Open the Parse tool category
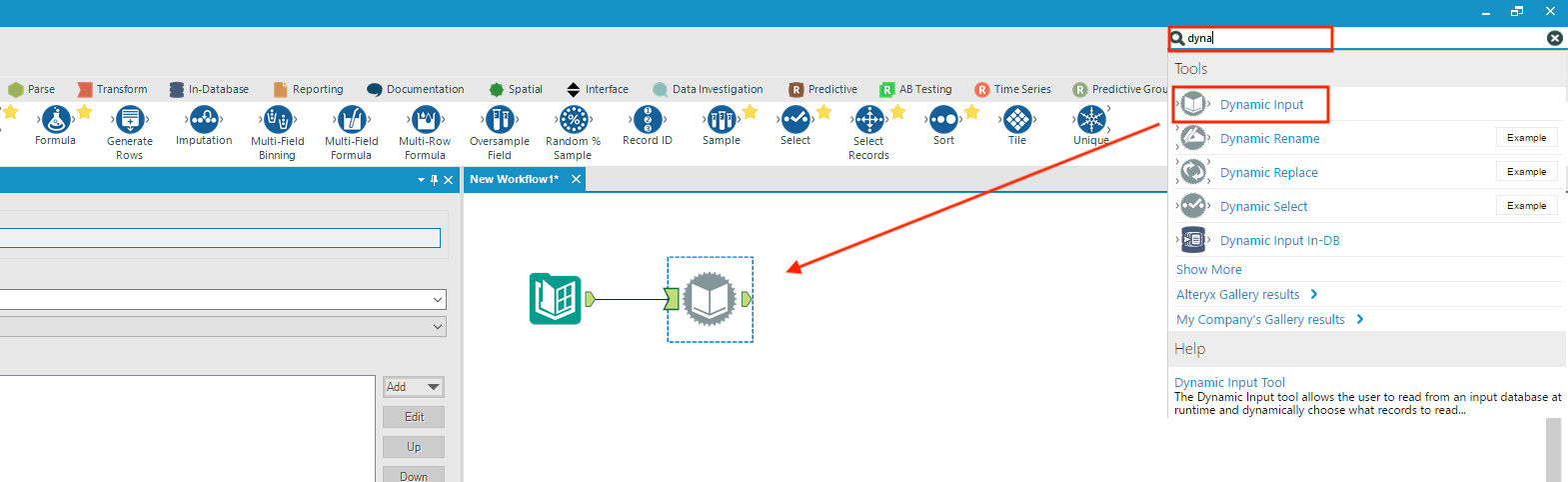The image size is (1568, 482). pyautogui.click(x=32, y=89)
